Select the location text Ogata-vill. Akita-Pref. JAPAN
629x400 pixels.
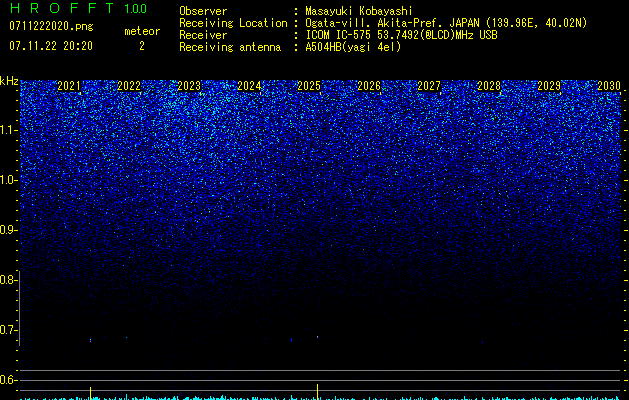tap(392, 23)
